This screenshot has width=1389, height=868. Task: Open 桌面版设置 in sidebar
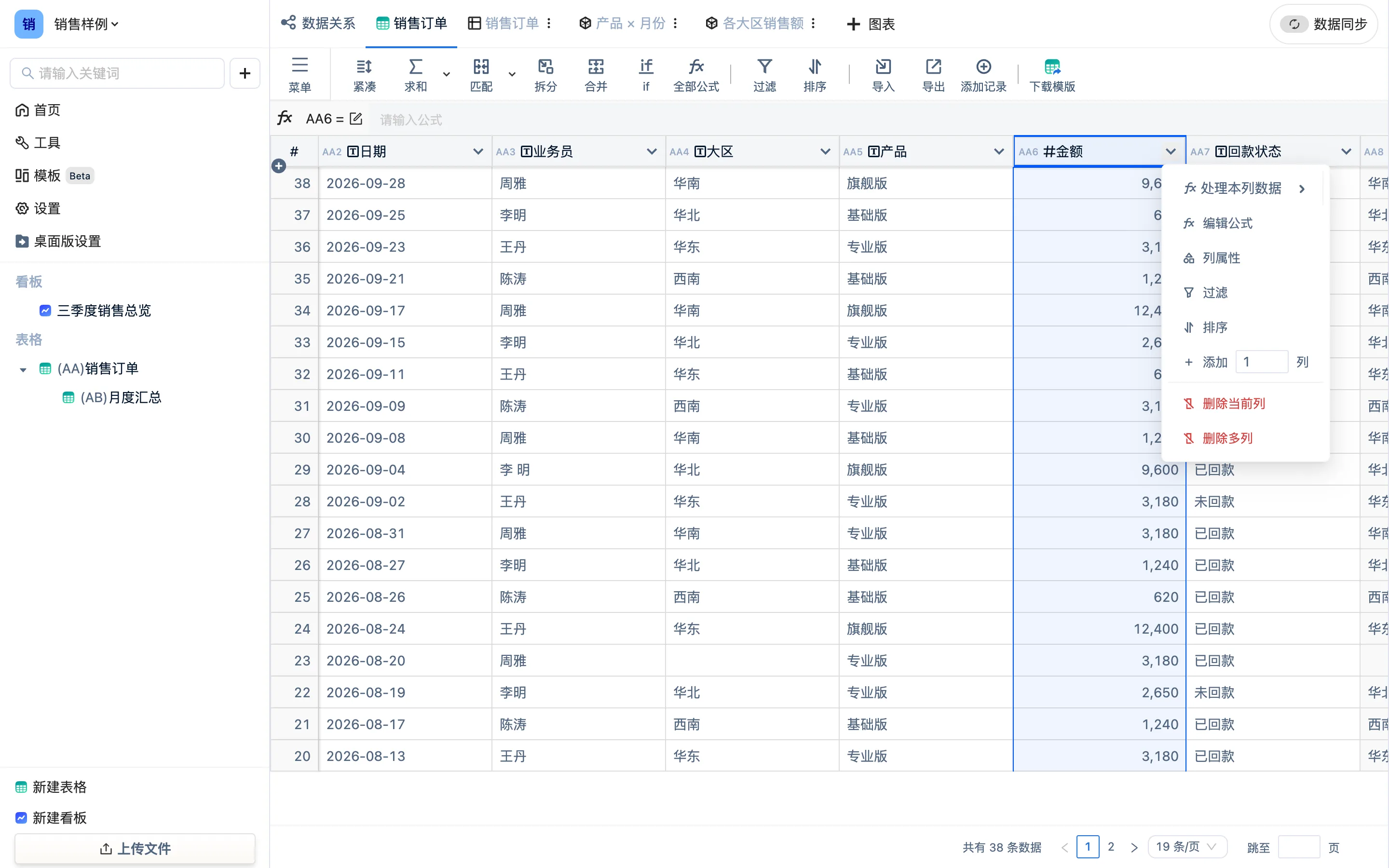(58, 241)
